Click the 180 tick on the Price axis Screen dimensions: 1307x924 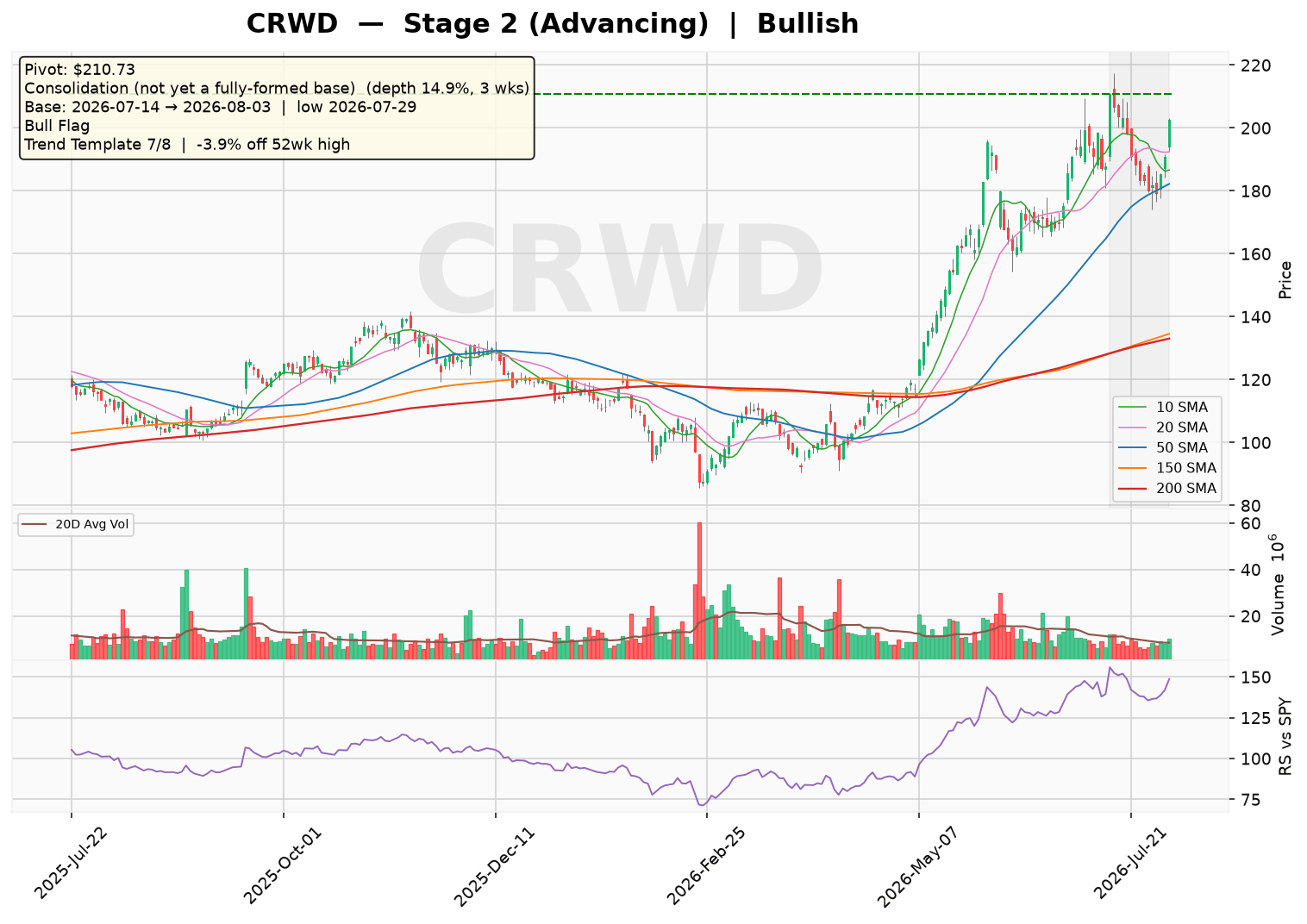1254,191
